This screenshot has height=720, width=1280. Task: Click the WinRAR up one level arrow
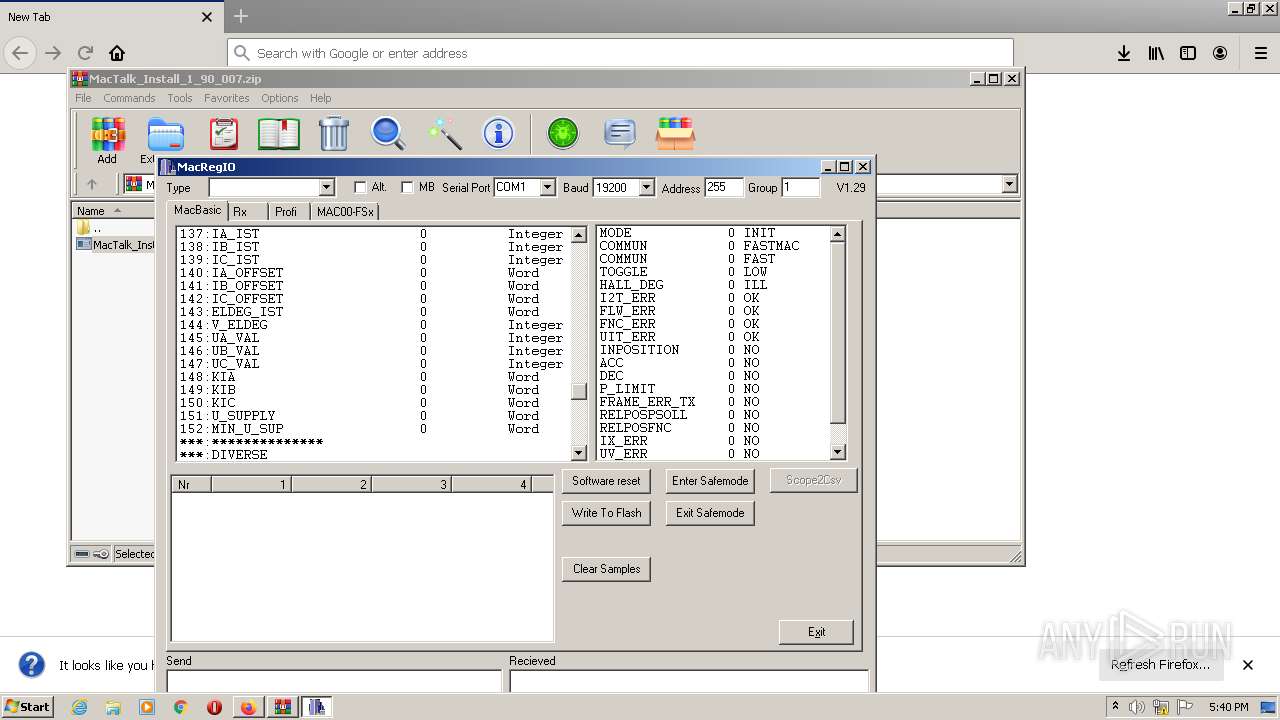92,184
